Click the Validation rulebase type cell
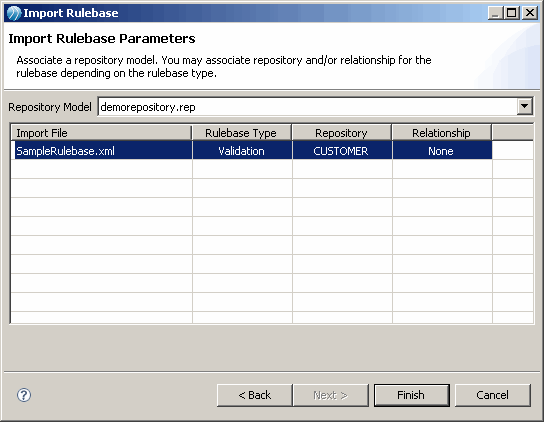The height and width of the screenshot is (422, 544). point(242,150)
